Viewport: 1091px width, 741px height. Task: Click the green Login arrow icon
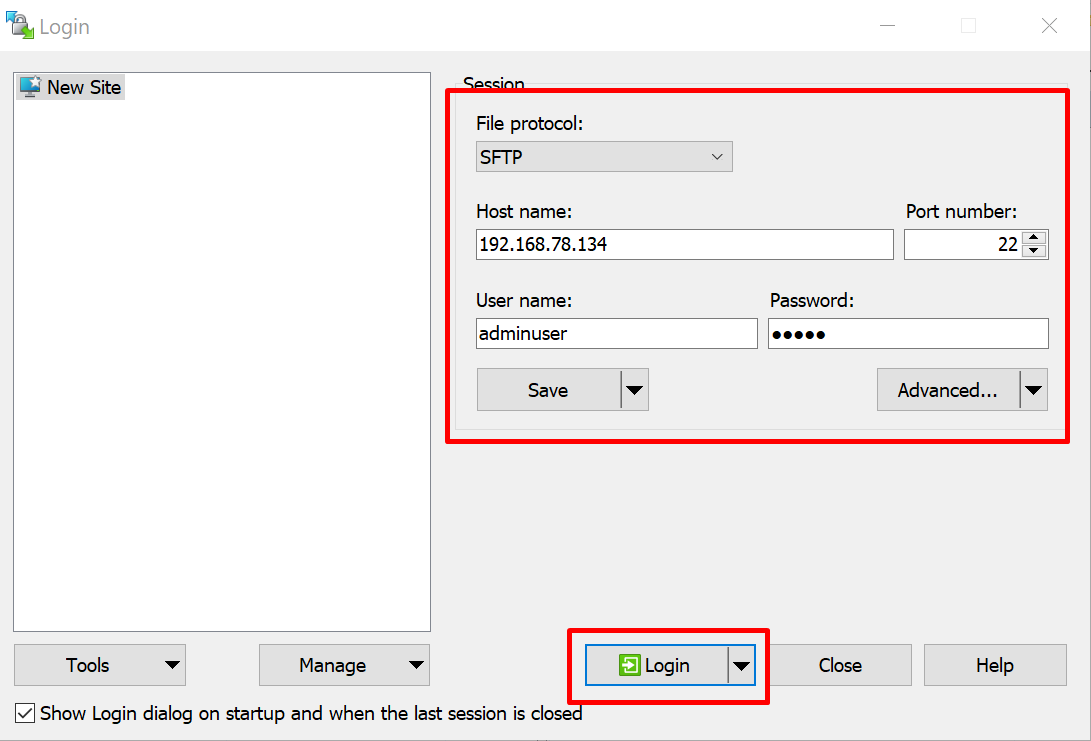point(630,665)
